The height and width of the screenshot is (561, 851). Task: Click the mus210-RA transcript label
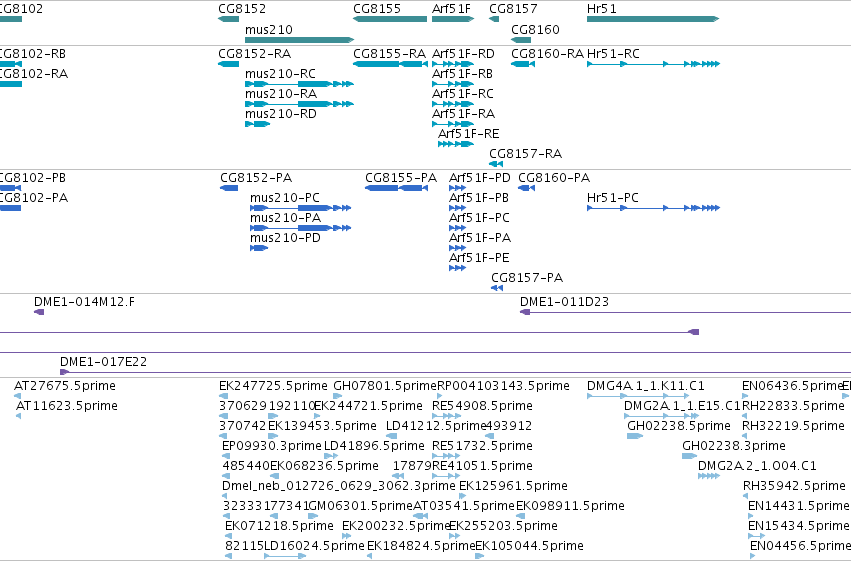coord(281,94)
